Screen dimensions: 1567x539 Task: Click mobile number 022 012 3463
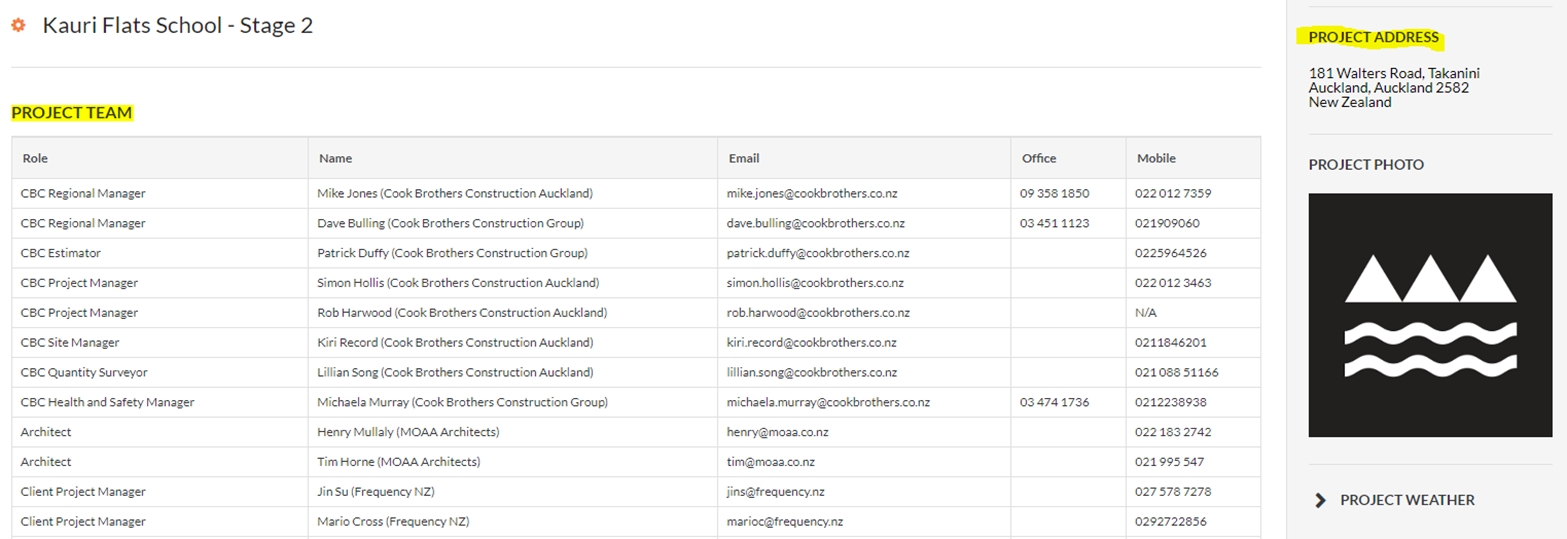point(1174,283)
